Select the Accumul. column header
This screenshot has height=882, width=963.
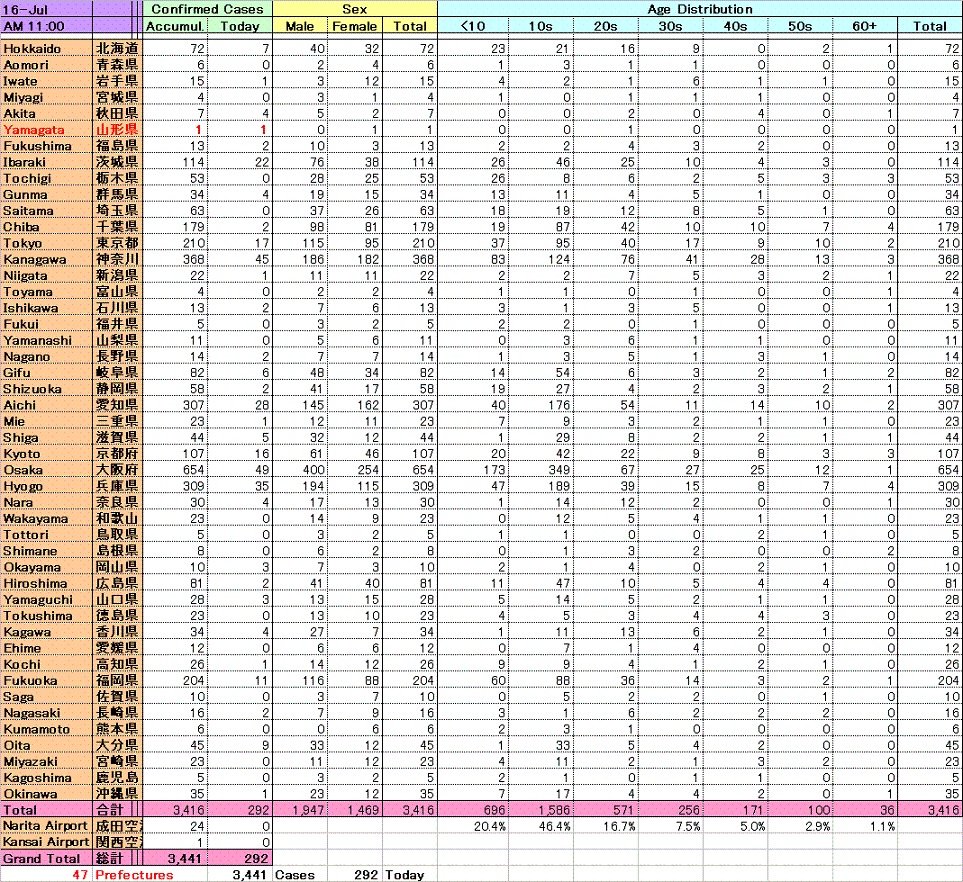coord(174,25)
